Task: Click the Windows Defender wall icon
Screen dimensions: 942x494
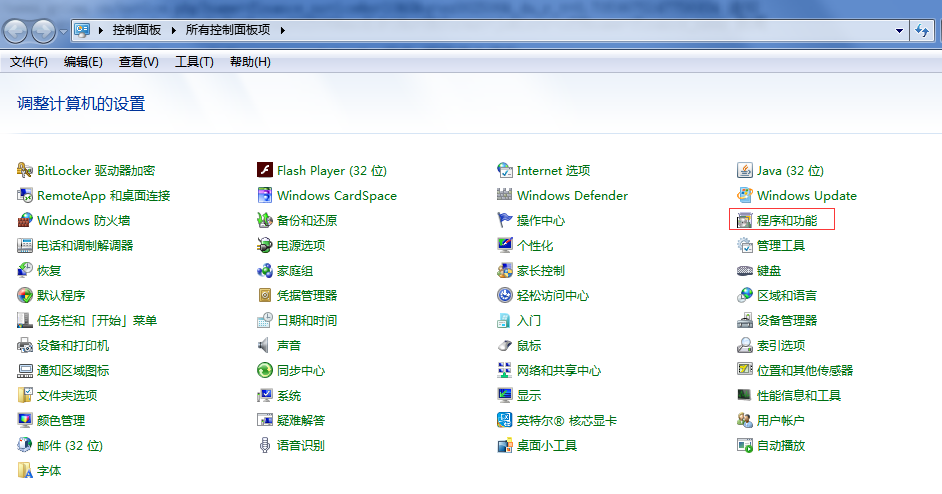Action: tap(505, 195)
